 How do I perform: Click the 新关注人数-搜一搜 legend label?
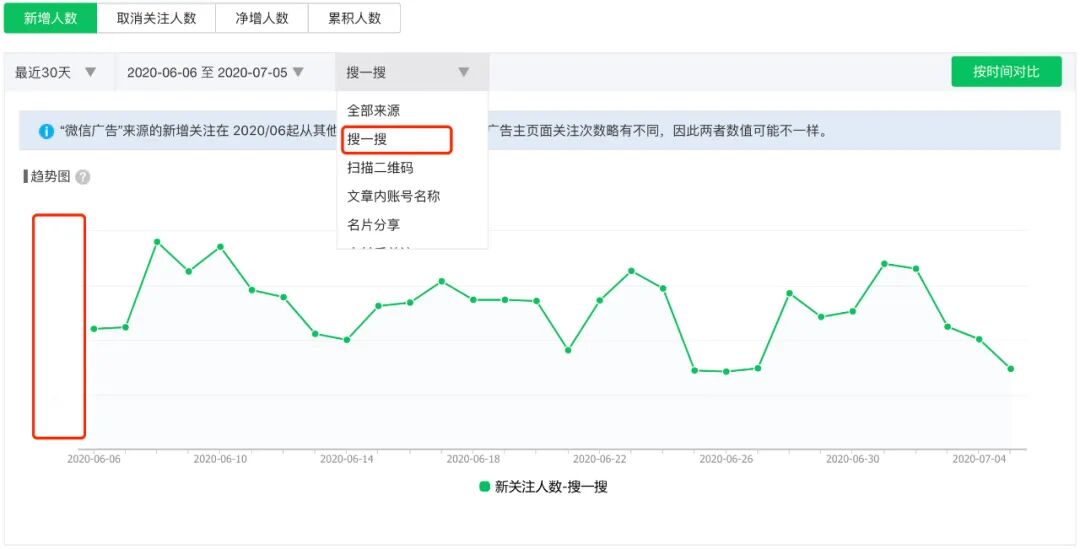[x=551, y=487]
